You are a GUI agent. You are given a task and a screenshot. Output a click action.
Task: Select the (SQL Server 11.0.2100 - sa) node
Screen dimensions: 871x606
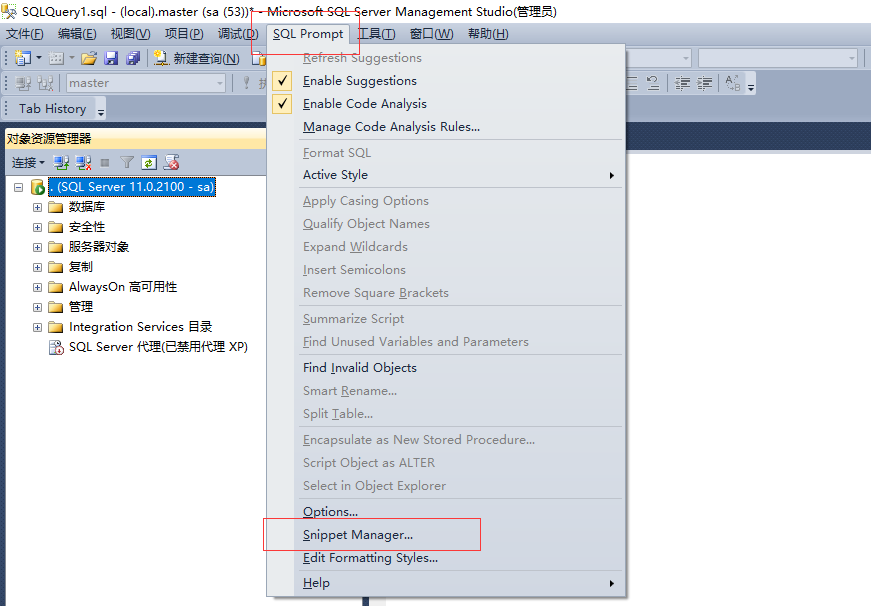click(x=132, y=187)
